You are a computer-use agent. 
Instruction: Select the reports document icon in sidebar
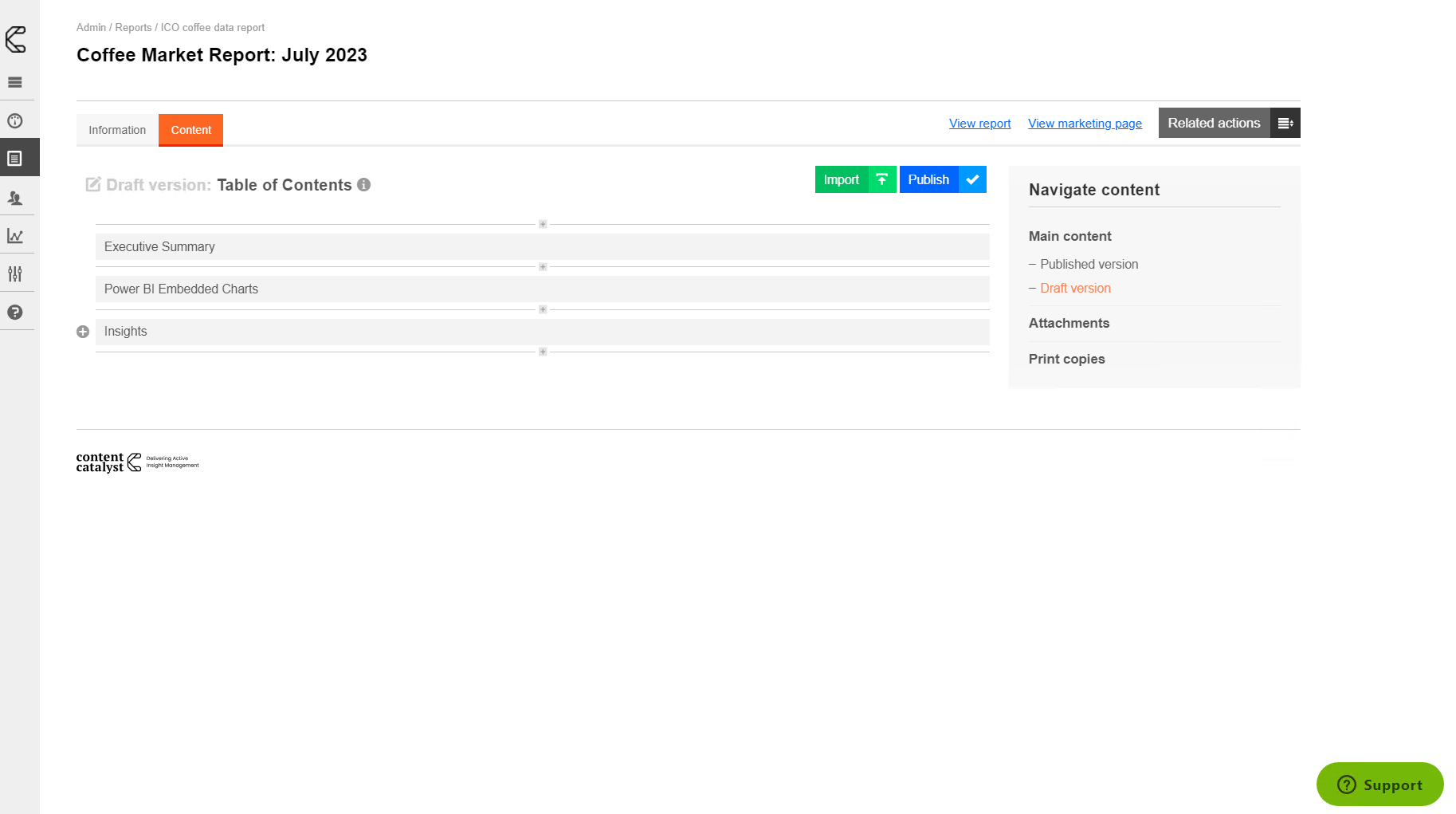tap(15, 159)
